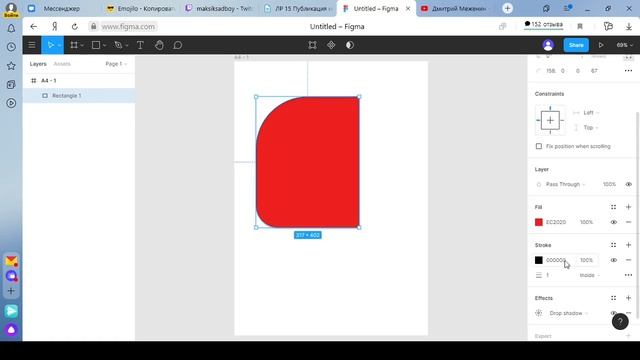Switch to the Emojilo browser tab
The height and width of the screenshot is (360, 640).
click(141, 8)
